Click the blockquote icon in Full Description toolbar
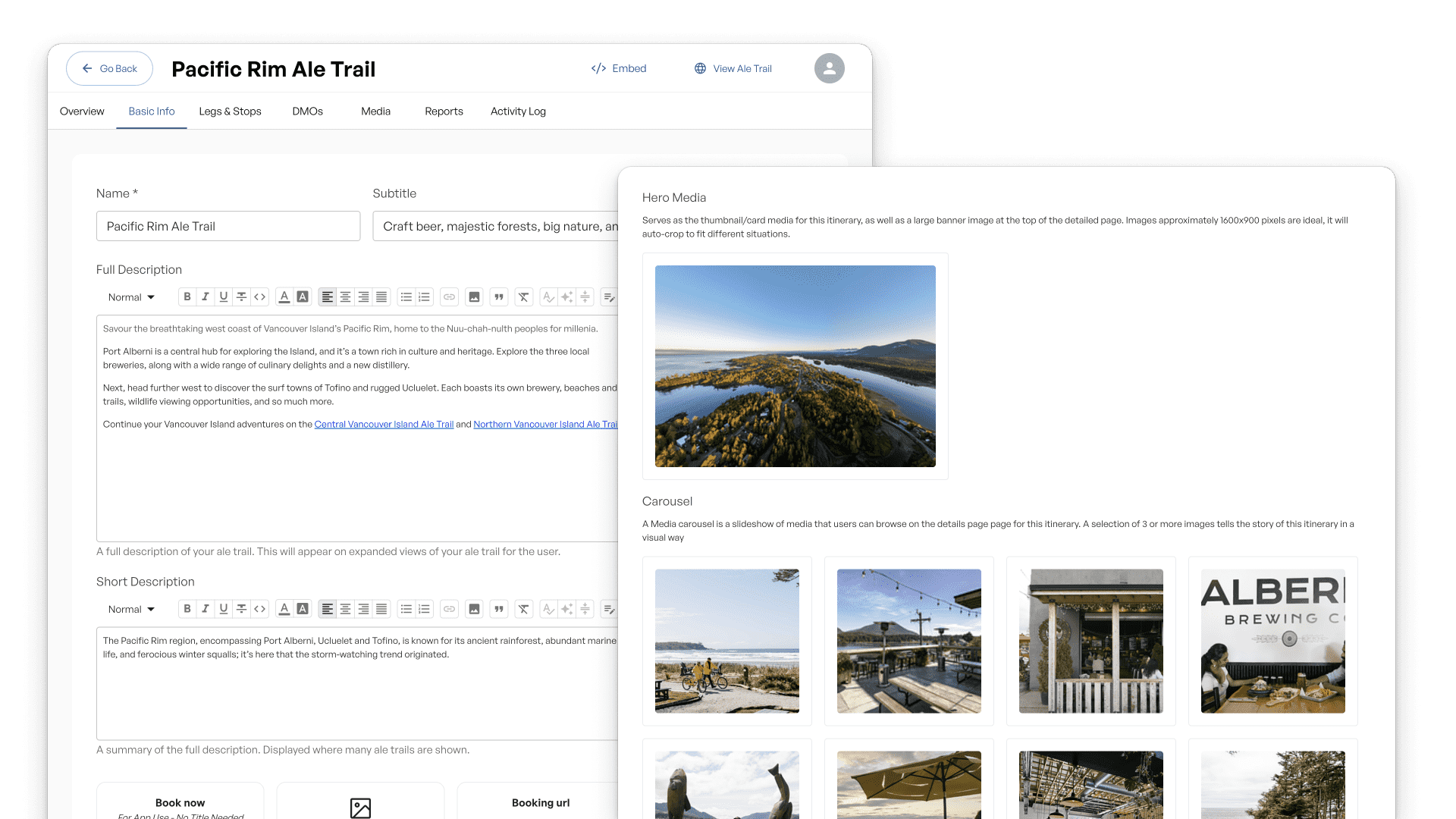Viewport: 1456px width, 819px height. [x=499, y=297]
